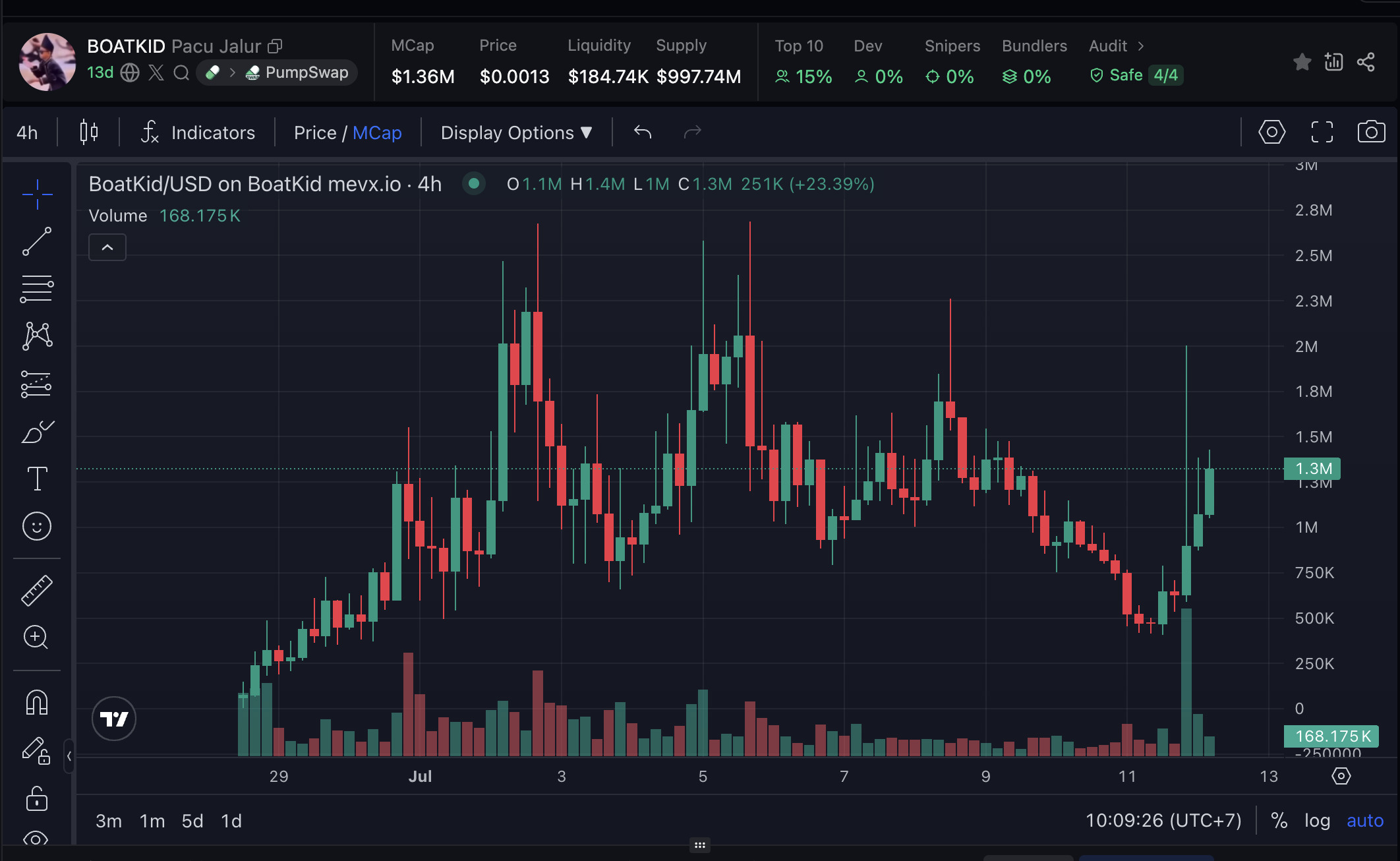
Task: Click the Price $0.0013 value
Action: tap(514, 77)
